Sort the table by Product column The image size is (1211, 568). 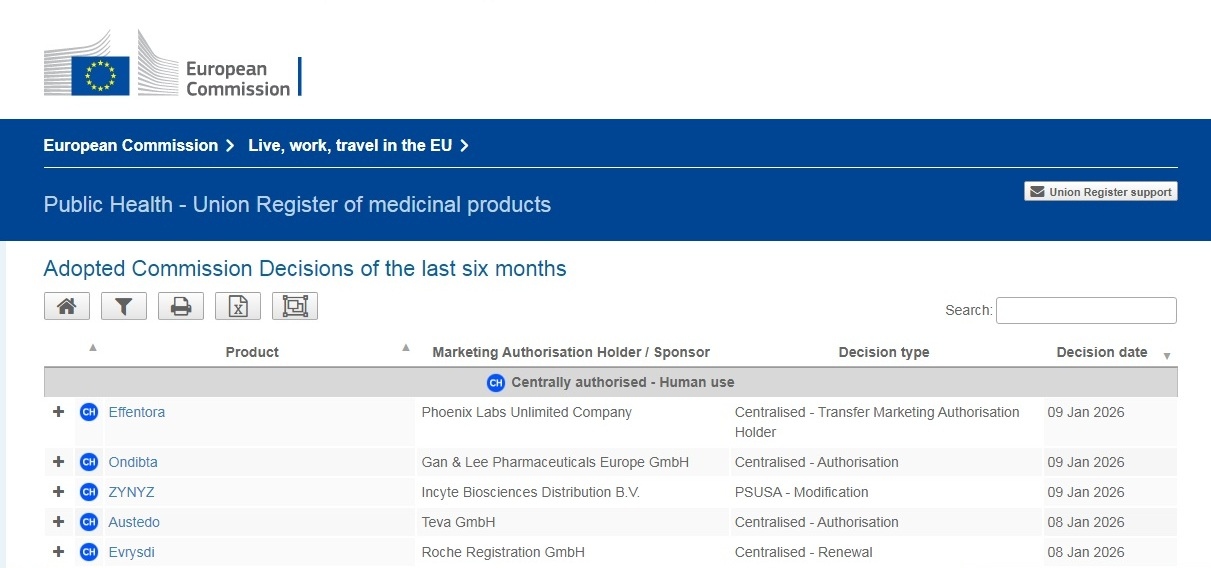coord(252,352)
